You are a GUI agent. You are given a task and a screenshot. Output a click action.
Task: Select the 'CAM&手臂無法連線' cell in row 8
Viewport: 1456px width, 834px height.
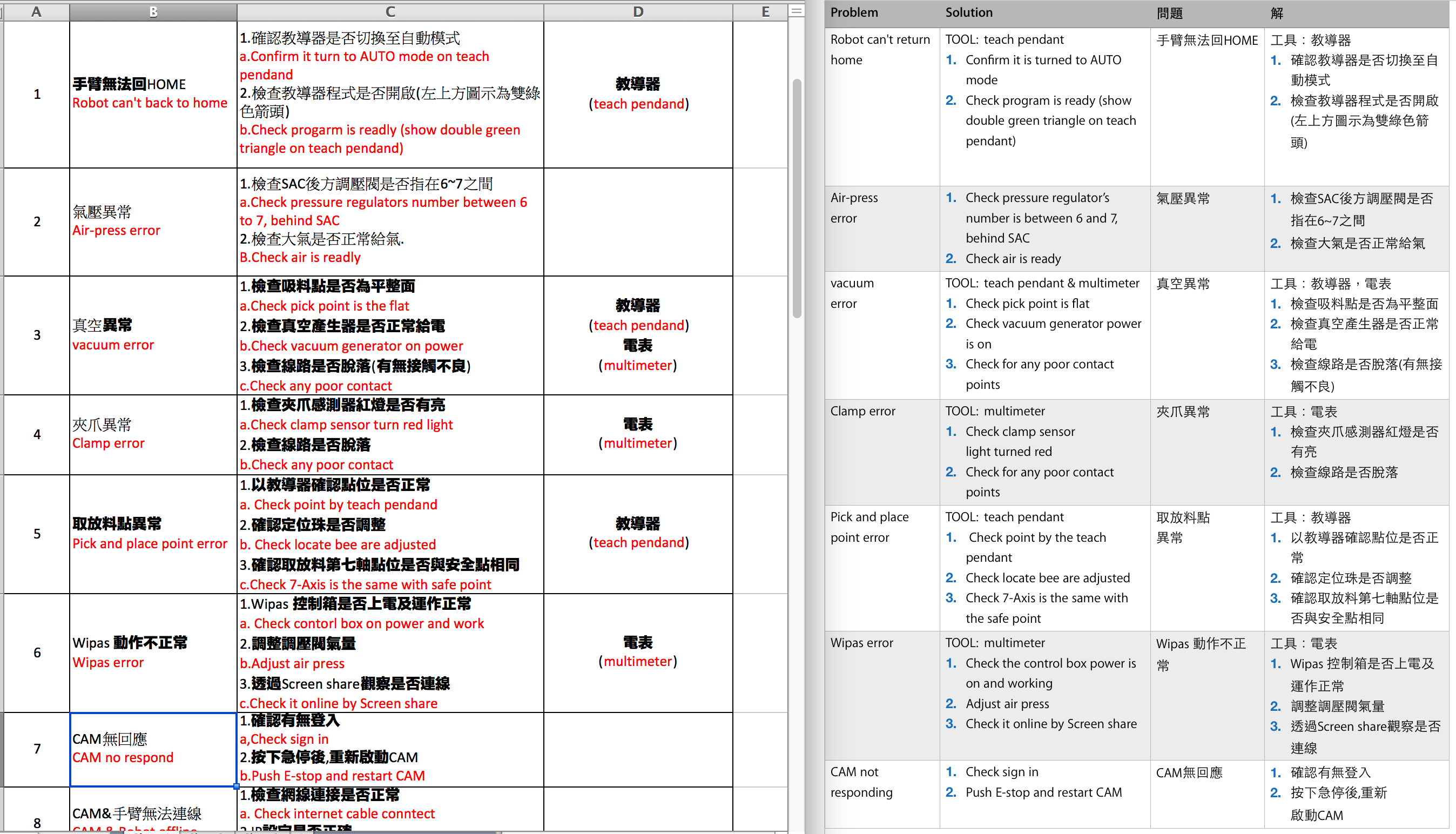[x=153, y=809]
